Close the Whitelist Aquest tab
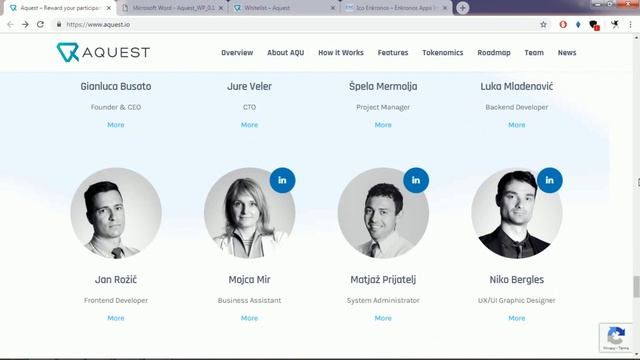 333,8
